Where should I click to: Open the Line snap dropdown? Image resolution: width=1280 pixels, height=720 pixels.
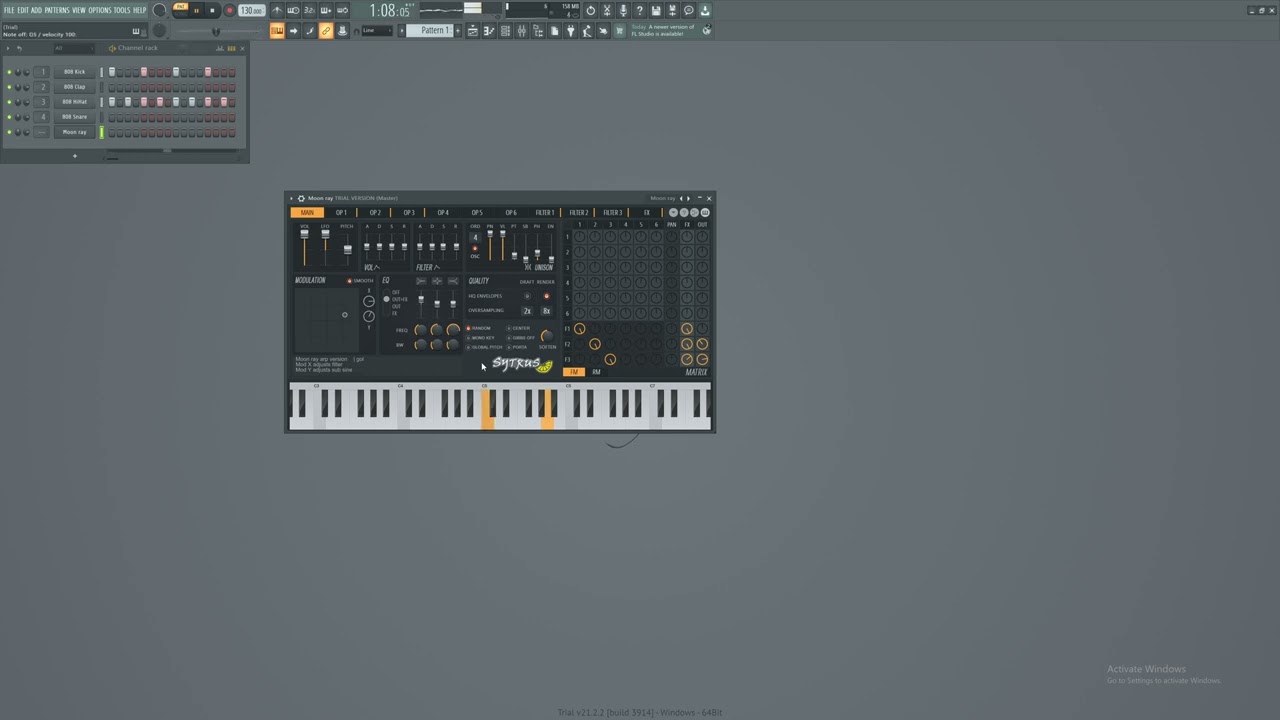click(376, 31)
